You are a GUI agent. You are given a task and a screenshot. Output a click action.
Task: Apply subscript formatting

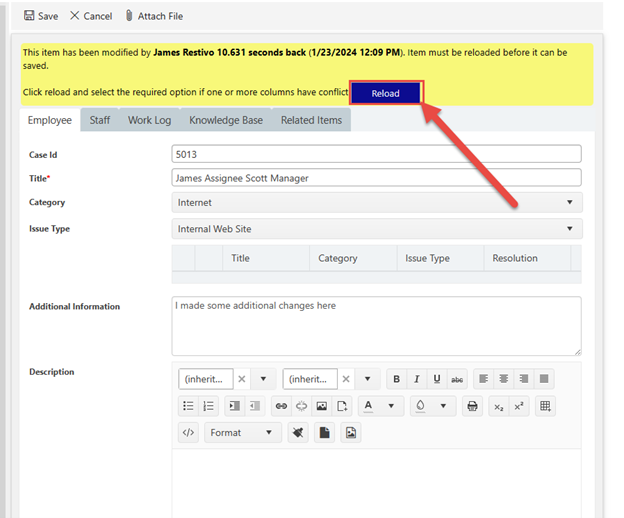coord(499,407)
